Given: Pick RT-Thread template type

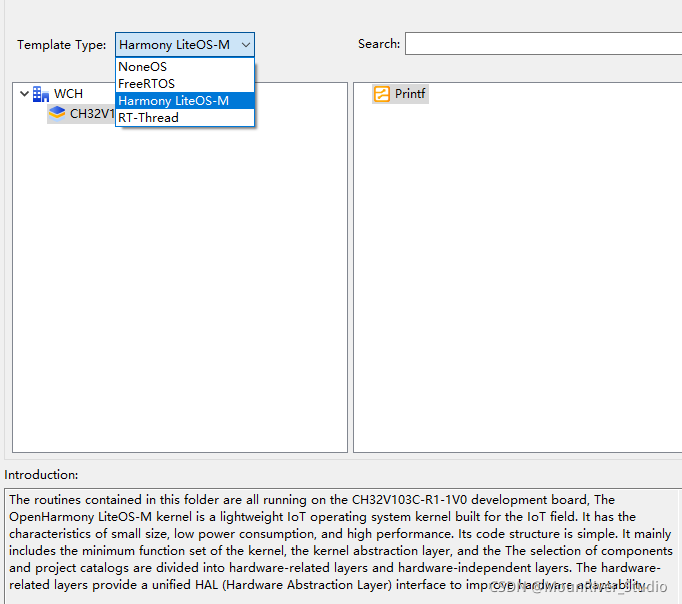Looking at the screenshot, I should pyautogui.click(x=185, y=117).
